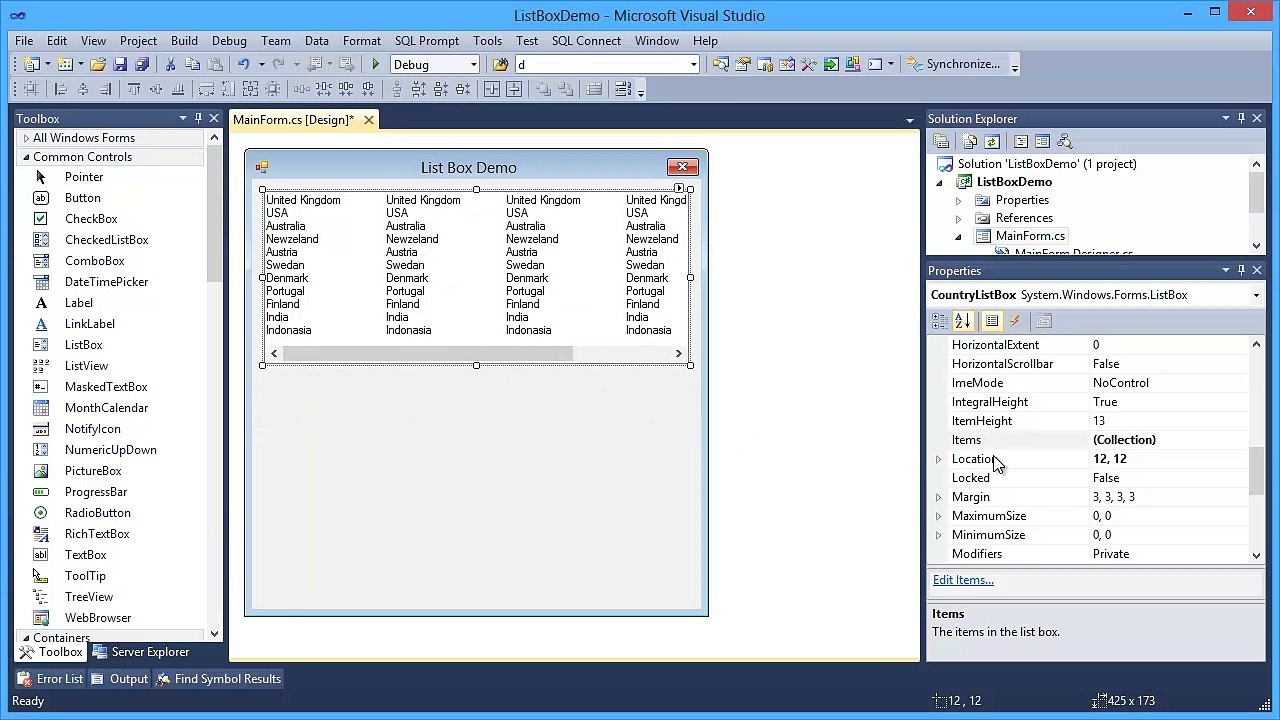Open the Output tab
This screenshot has height=720, width=1280.
click(119, 679)
